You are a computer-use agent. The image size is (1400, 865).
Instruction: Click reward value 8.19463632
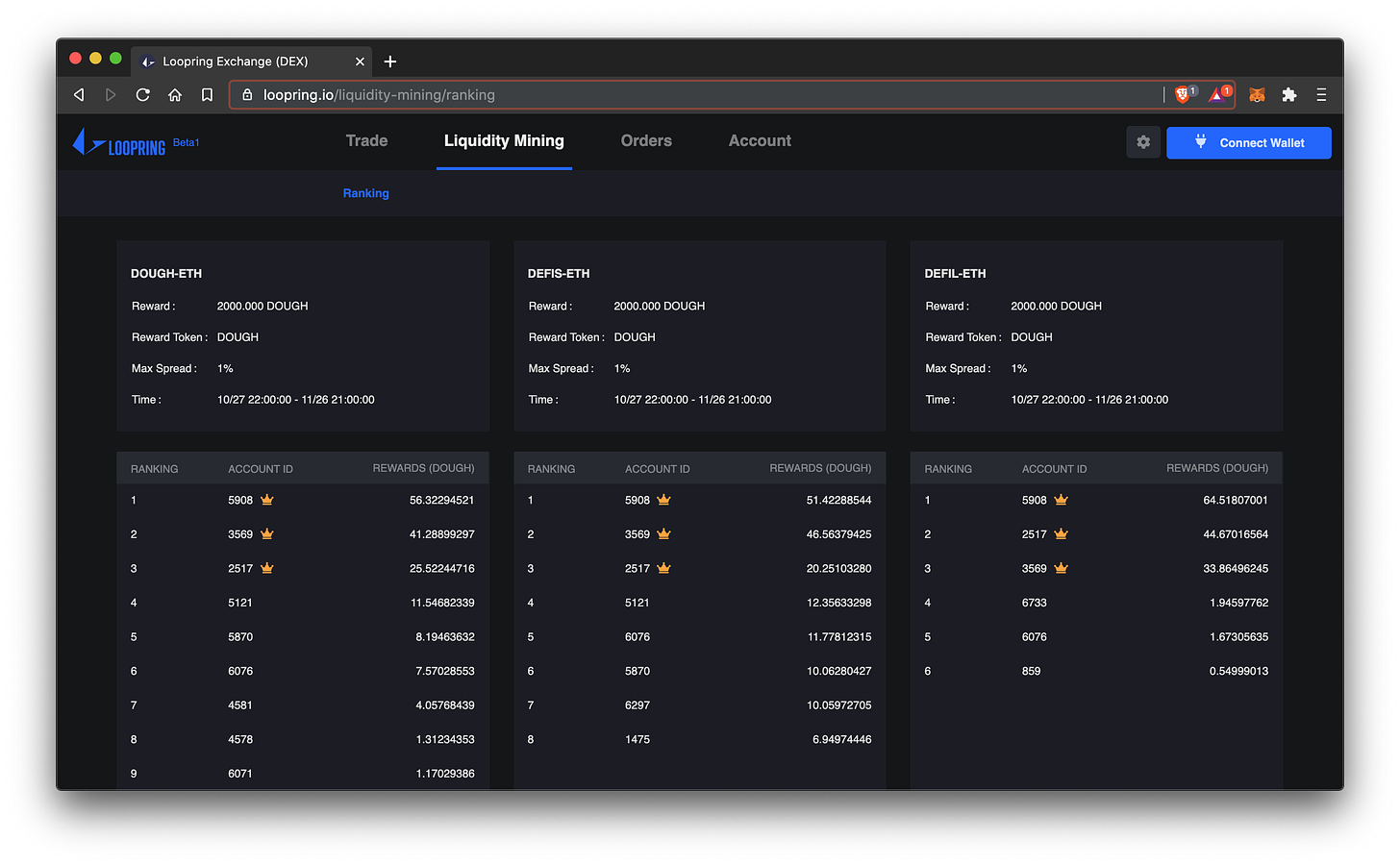[x=445, y=637]
